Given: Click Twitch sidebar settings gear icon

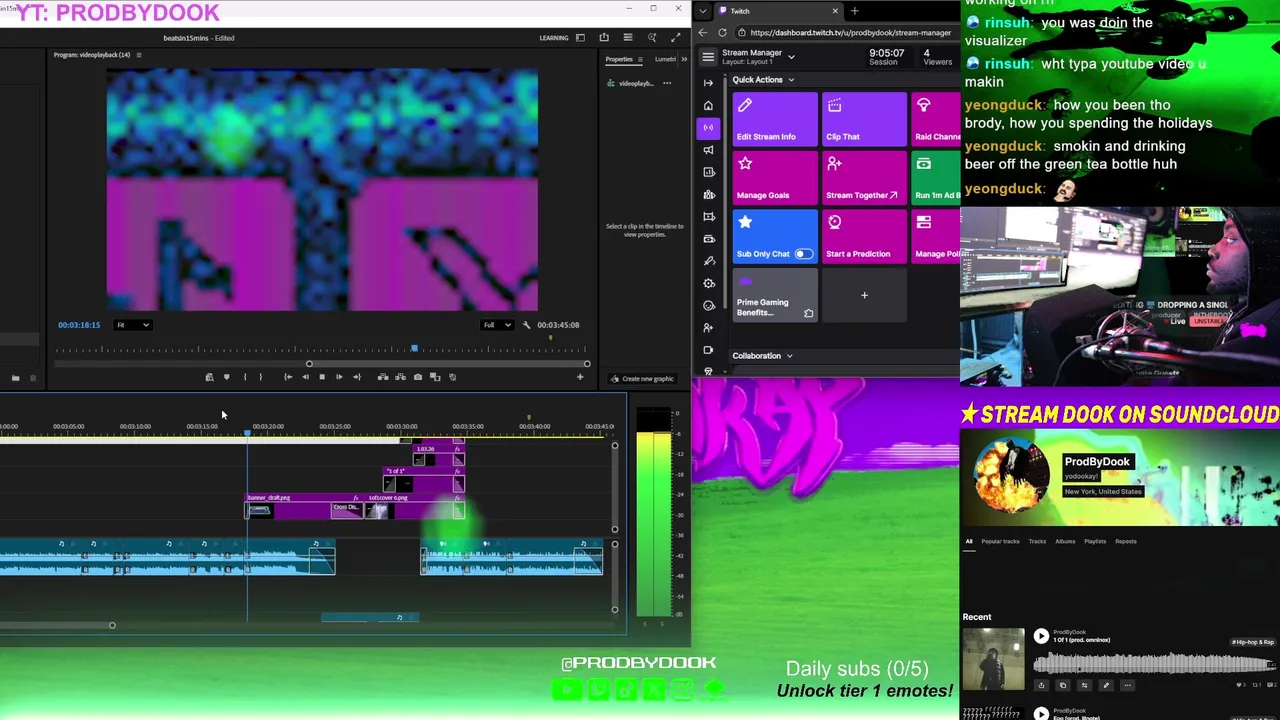Looking at the screenshot, I should 708,283.
